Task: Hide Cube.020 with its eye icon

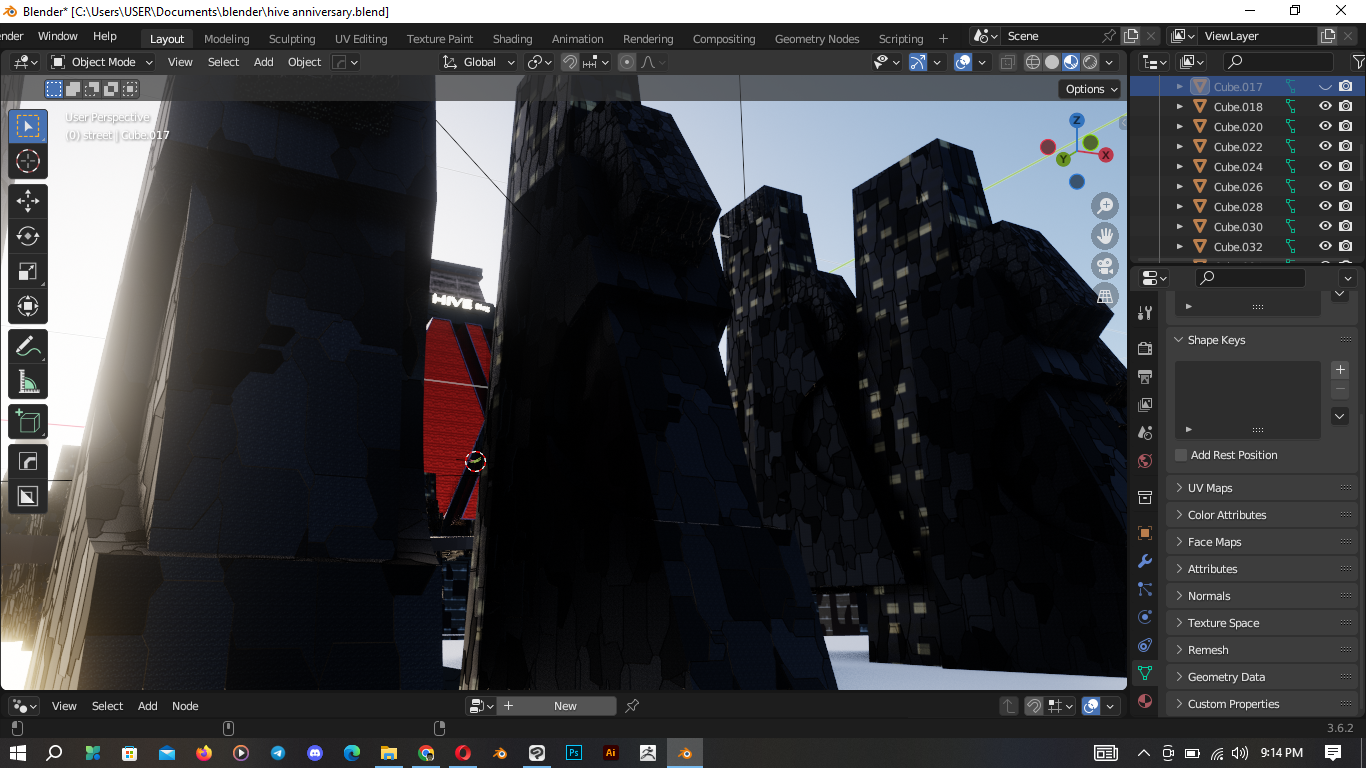Action: click(x=1325, y=127)
